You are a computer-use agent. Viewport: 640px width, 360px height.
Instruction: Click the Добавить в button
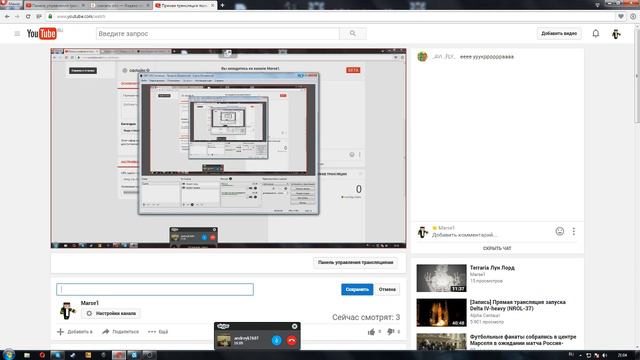75,332
